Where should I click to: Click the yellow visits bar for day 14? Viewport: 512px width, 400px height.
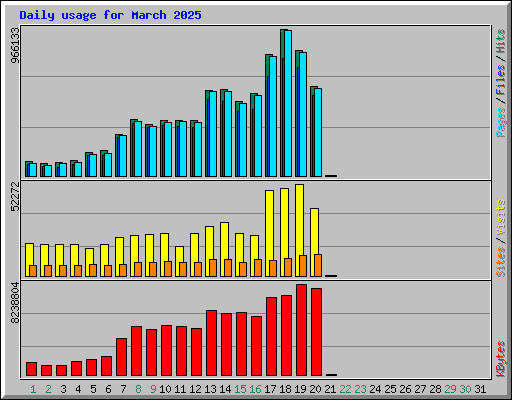coord(224,241)
